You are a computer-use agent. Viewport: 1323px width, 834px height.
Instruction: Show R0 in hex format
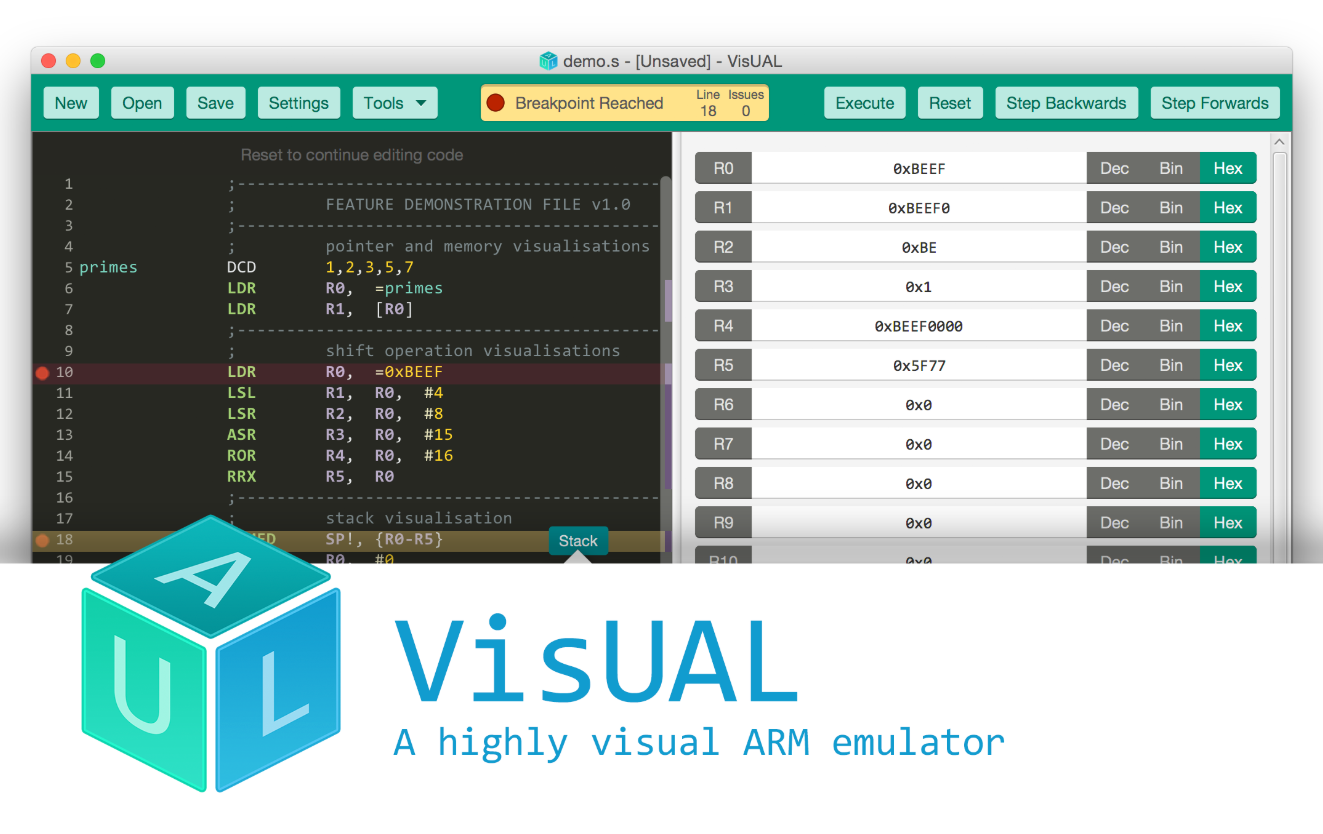tap(1228, 169)
